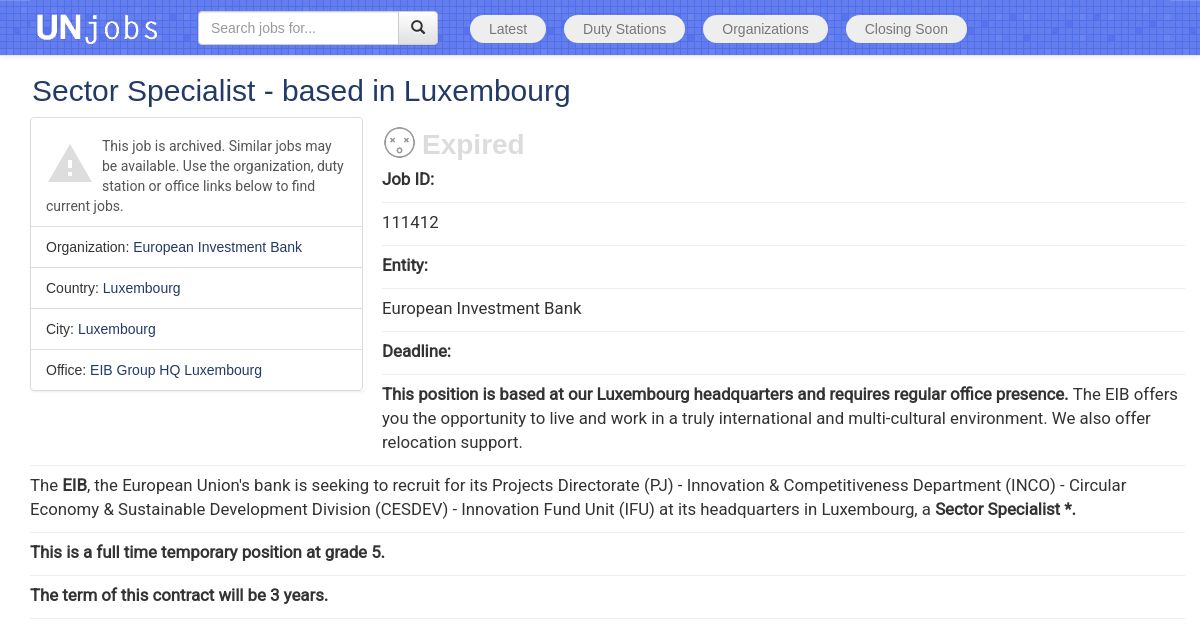The height and width of the screenshot is (628, 1200).
Task: Open the Duty Stations menu item
Action: click(624, 29)
